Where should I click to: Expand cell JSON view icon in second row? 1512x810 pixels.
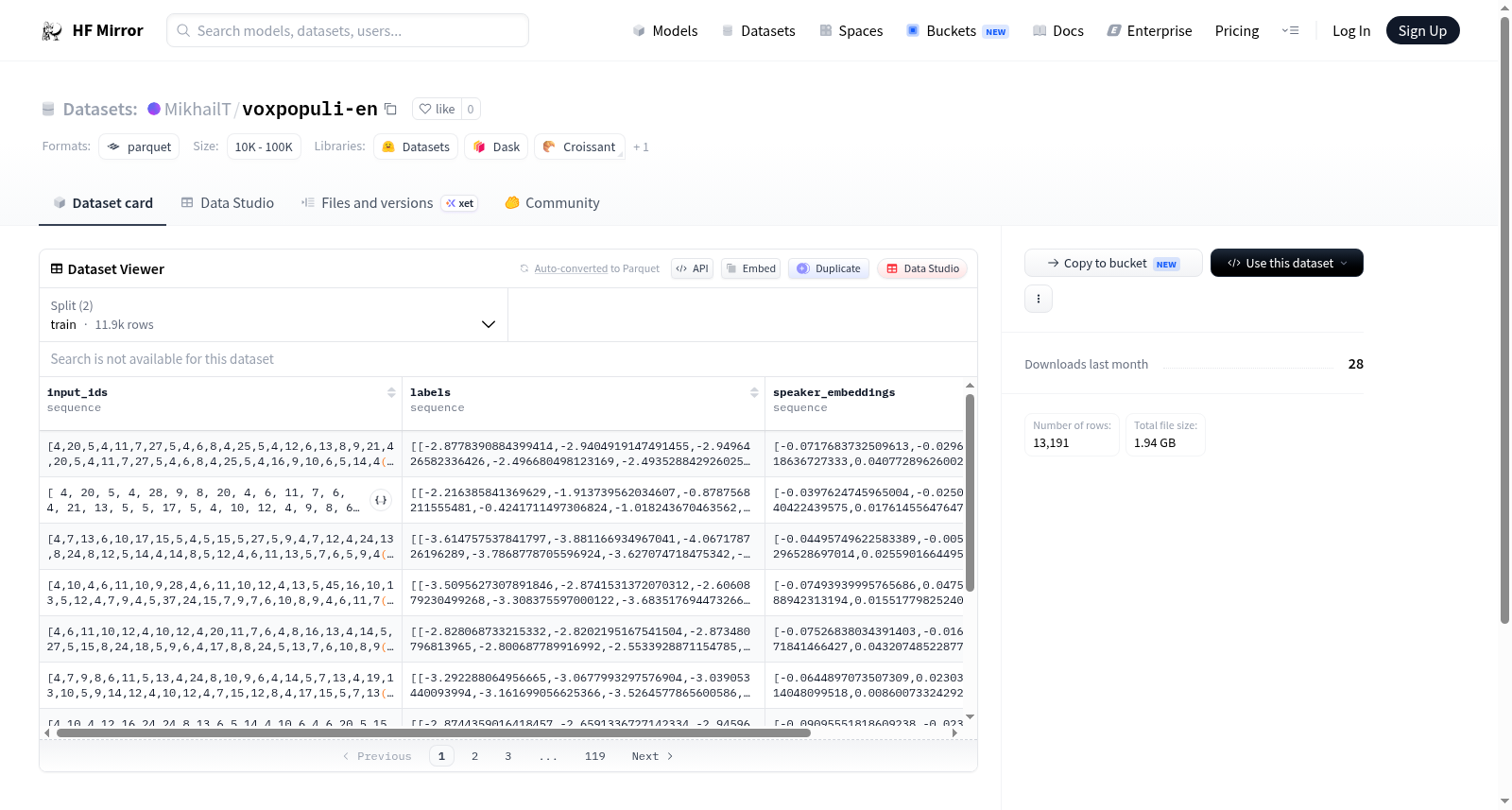(x=381, y=500)
